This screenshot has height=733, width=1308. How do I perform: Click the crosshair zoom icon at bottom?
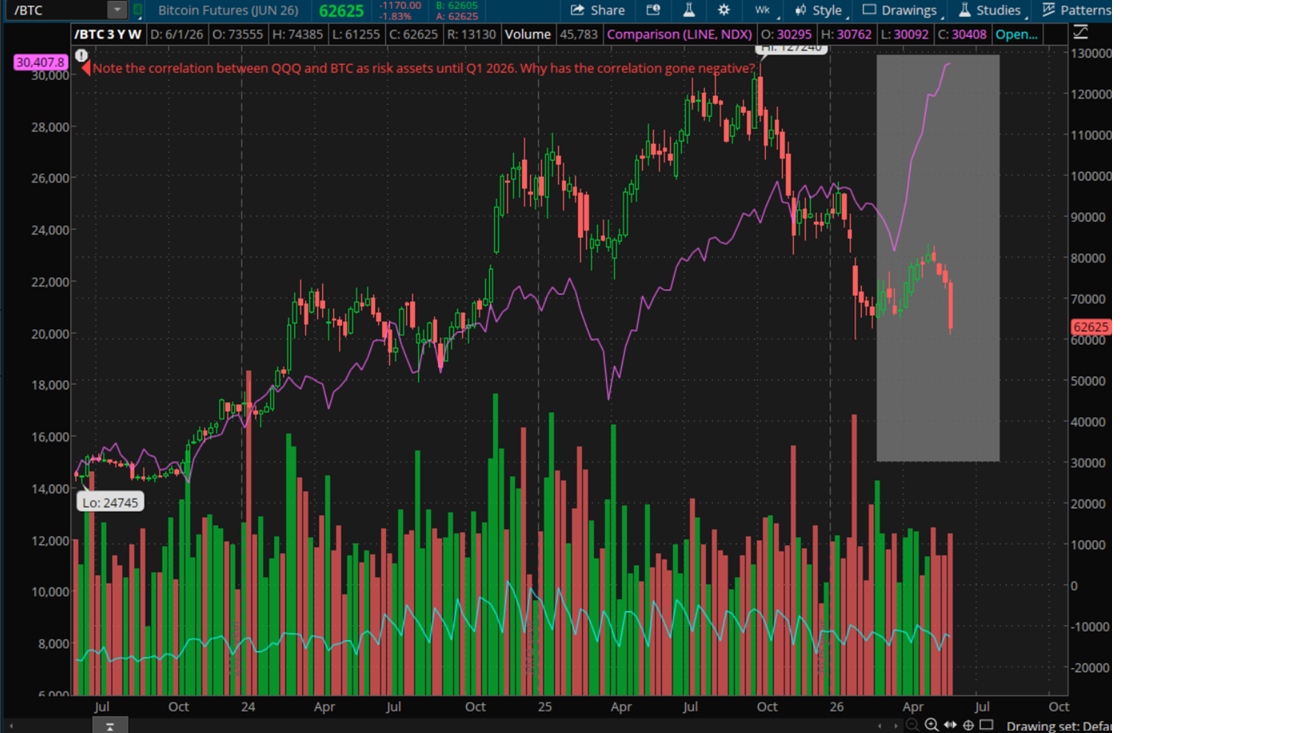968,725
